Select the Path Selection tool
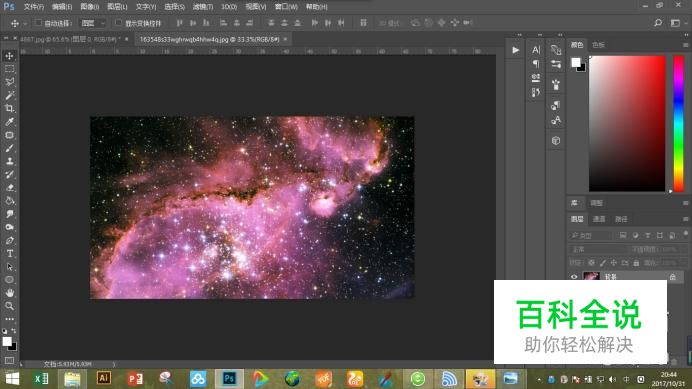 pos(9,267)
